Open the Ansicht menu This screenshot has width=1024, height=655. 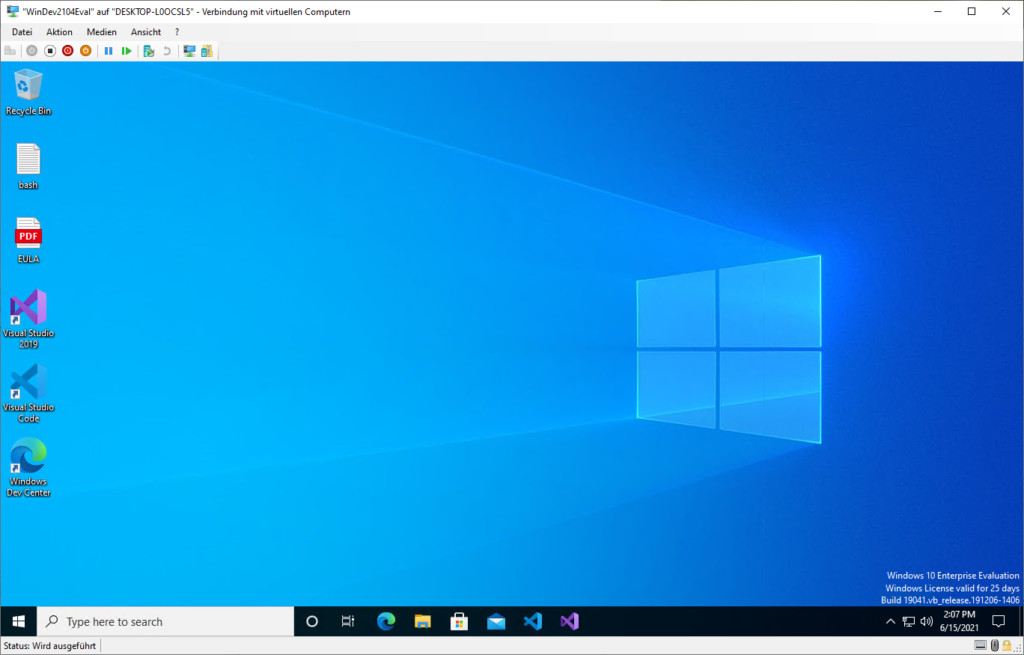click(x=145, y=32)
